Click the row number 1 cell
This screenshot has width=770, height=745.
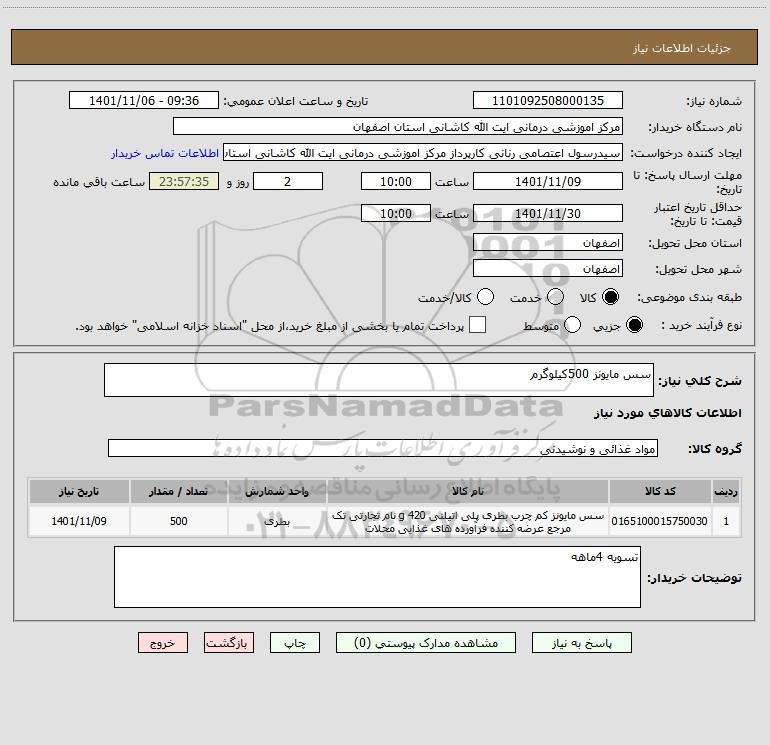tap(726, 521)
